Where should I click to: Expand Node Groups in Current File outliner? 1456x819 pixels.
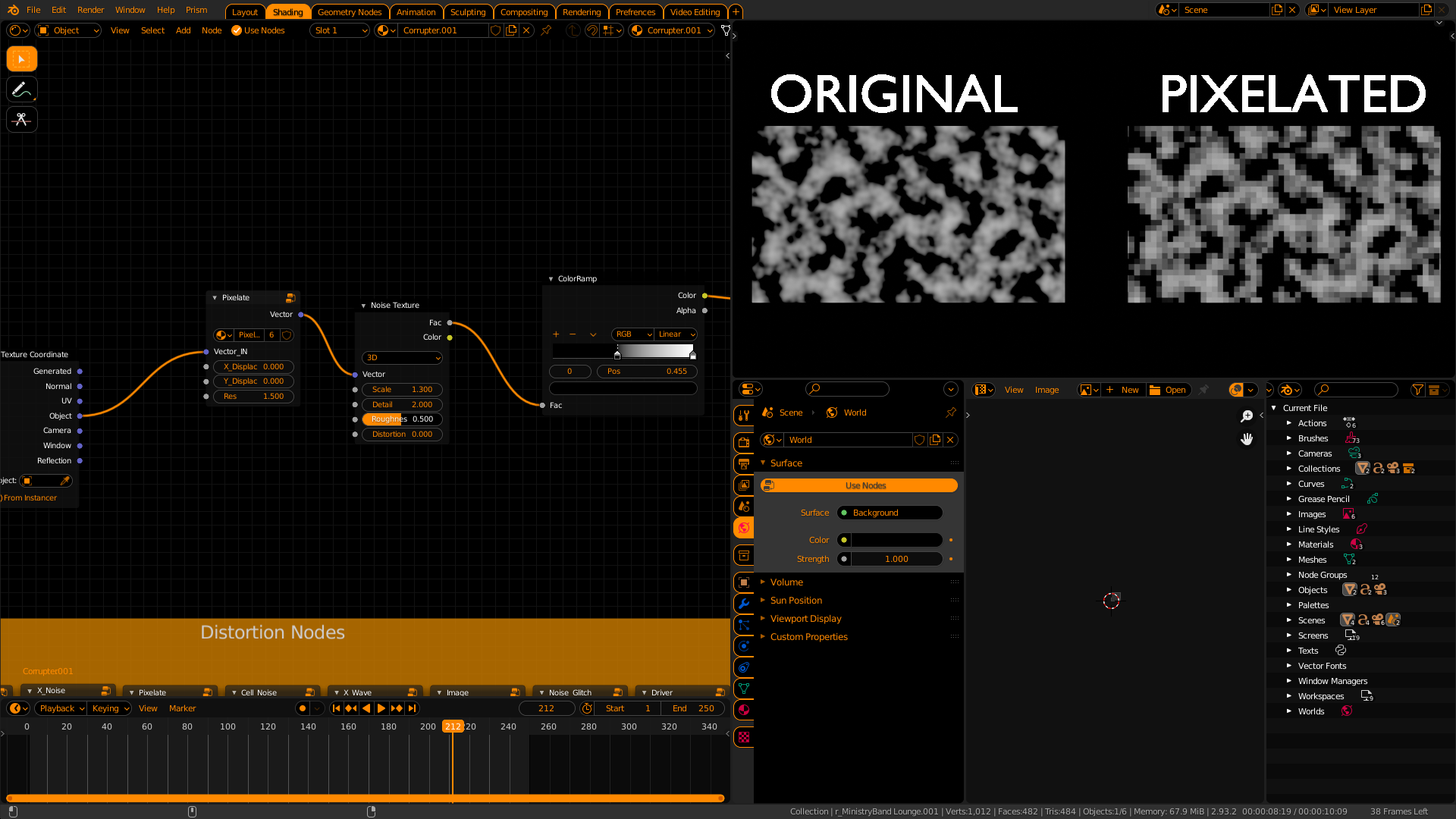point(1288,575)
